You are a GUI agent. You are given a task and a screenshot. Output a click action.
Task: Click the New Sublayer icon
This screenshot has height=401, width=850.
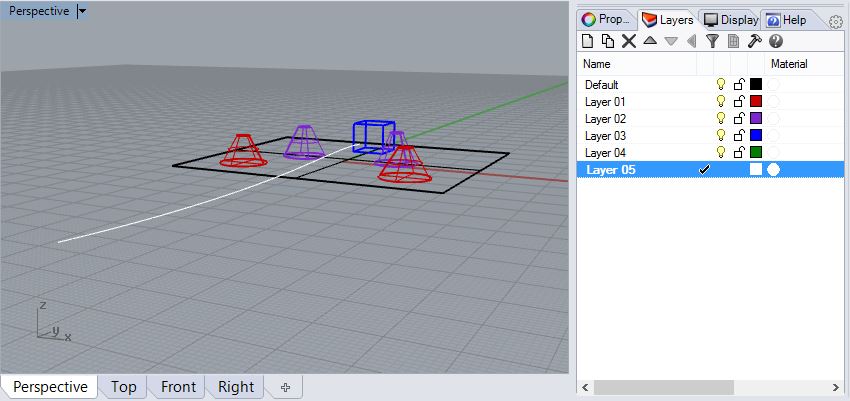pyautogui.click(x=608, y=41)
